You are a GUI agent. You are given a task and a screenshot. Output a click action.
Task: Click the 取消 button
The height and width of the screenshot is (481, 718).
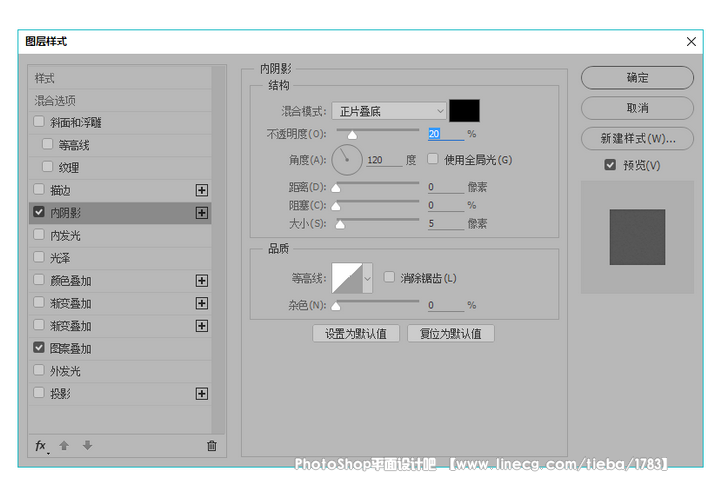[637, 108]
